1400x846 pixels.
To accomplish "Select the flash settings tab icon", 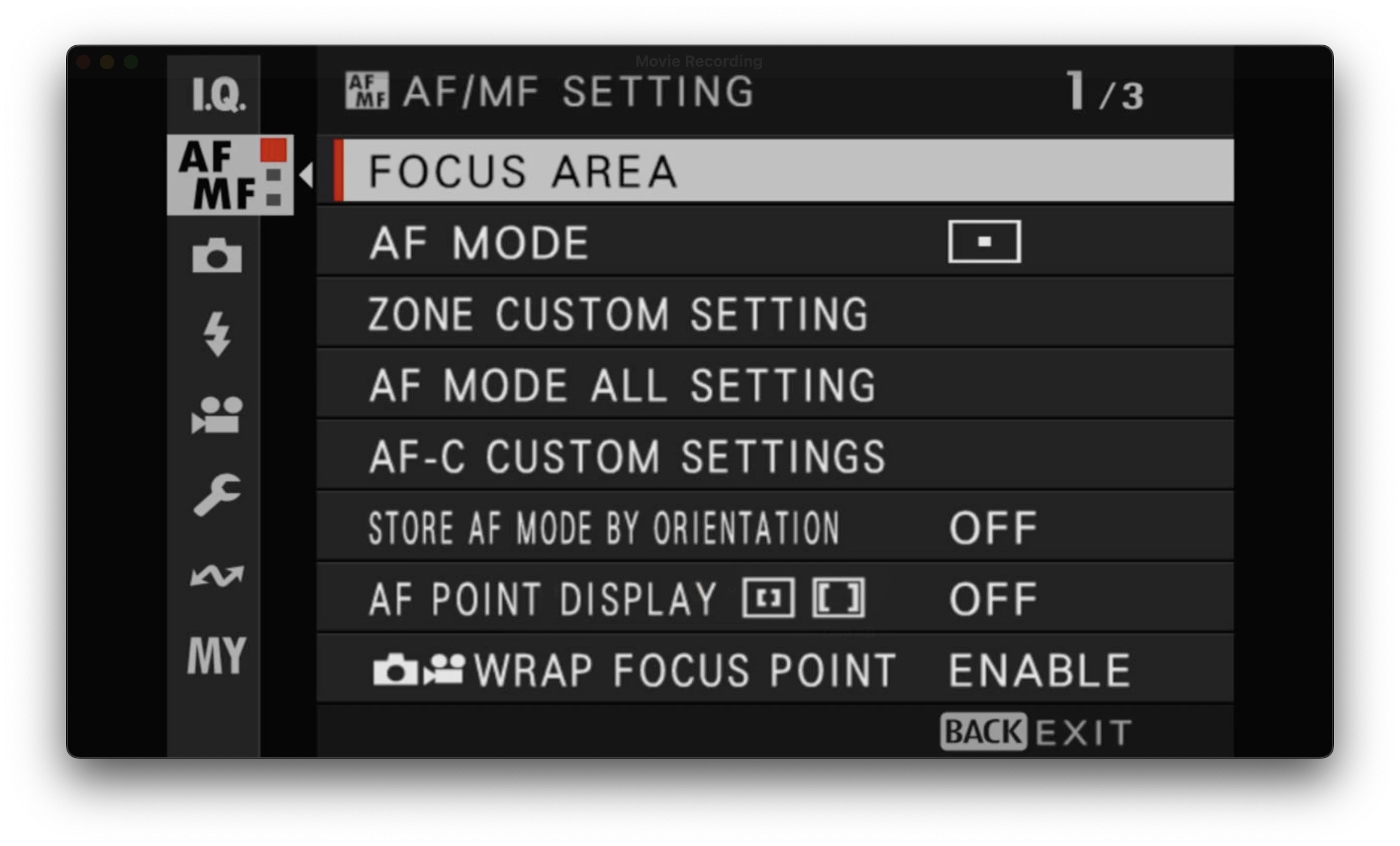I will pyautogui.click(x=218, y=336).
